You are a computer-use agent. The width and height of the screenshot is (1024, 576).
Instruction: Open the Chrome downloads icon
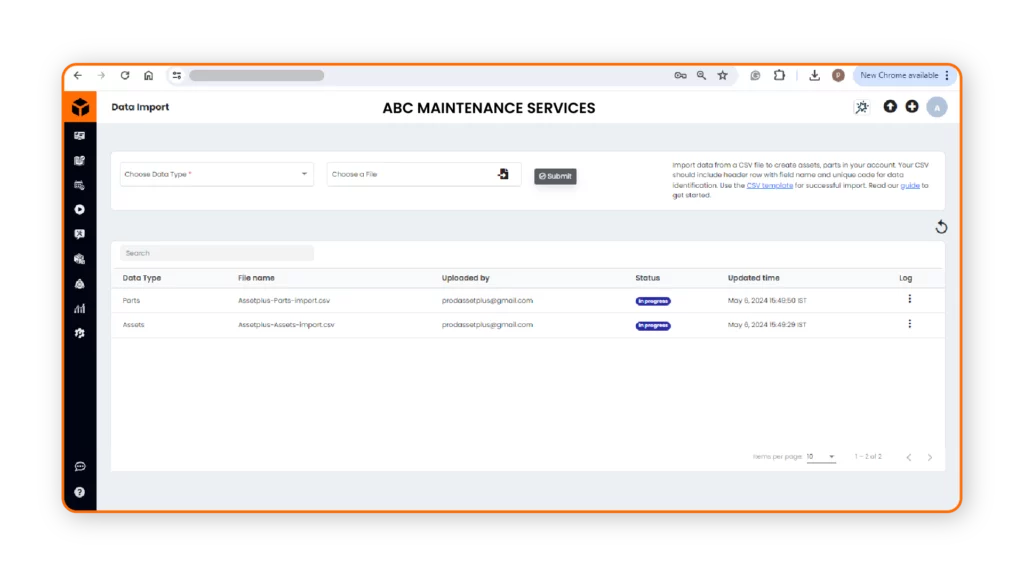pos(814,75)
